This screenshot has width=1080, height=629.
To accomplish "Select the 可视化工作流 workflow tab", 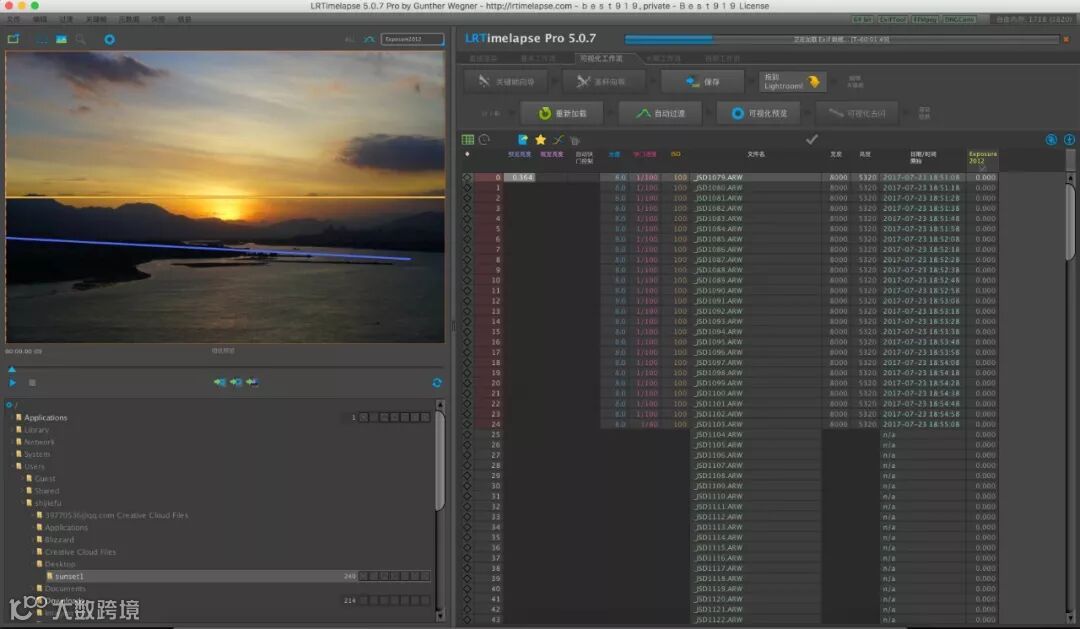I will [x=601, y=59].
